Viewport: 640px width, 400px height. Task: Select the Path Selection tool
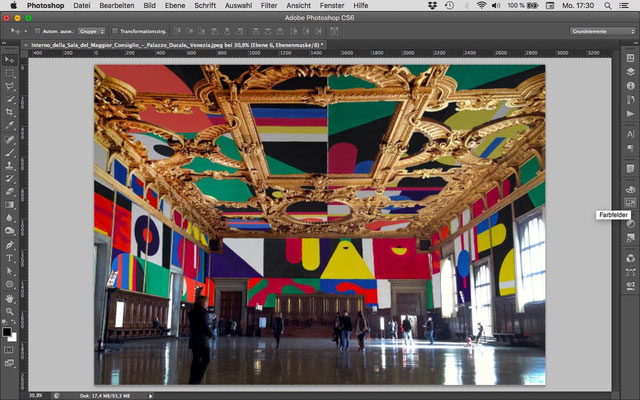[x=9, y=271]
